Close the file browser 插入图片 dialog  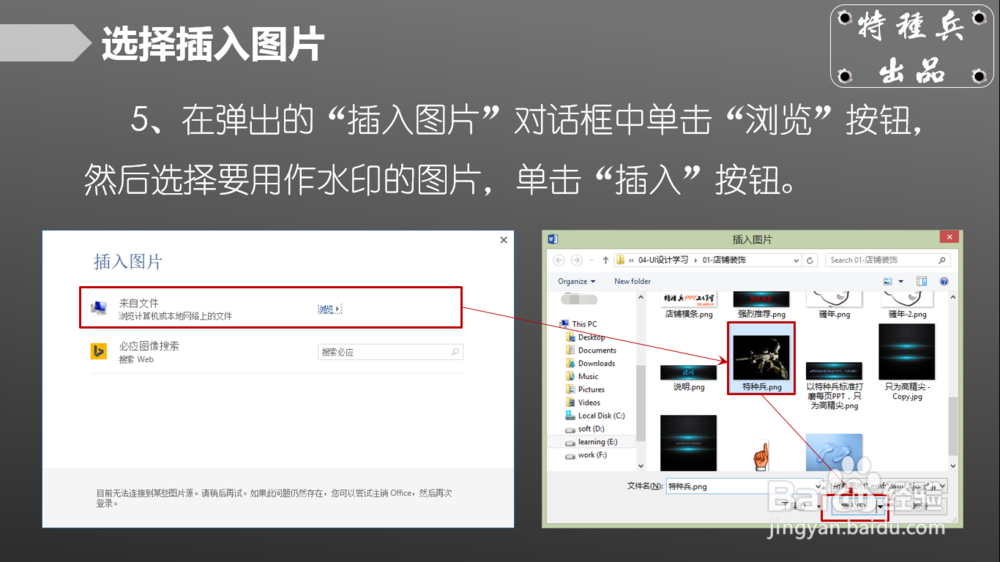point(949,237)
